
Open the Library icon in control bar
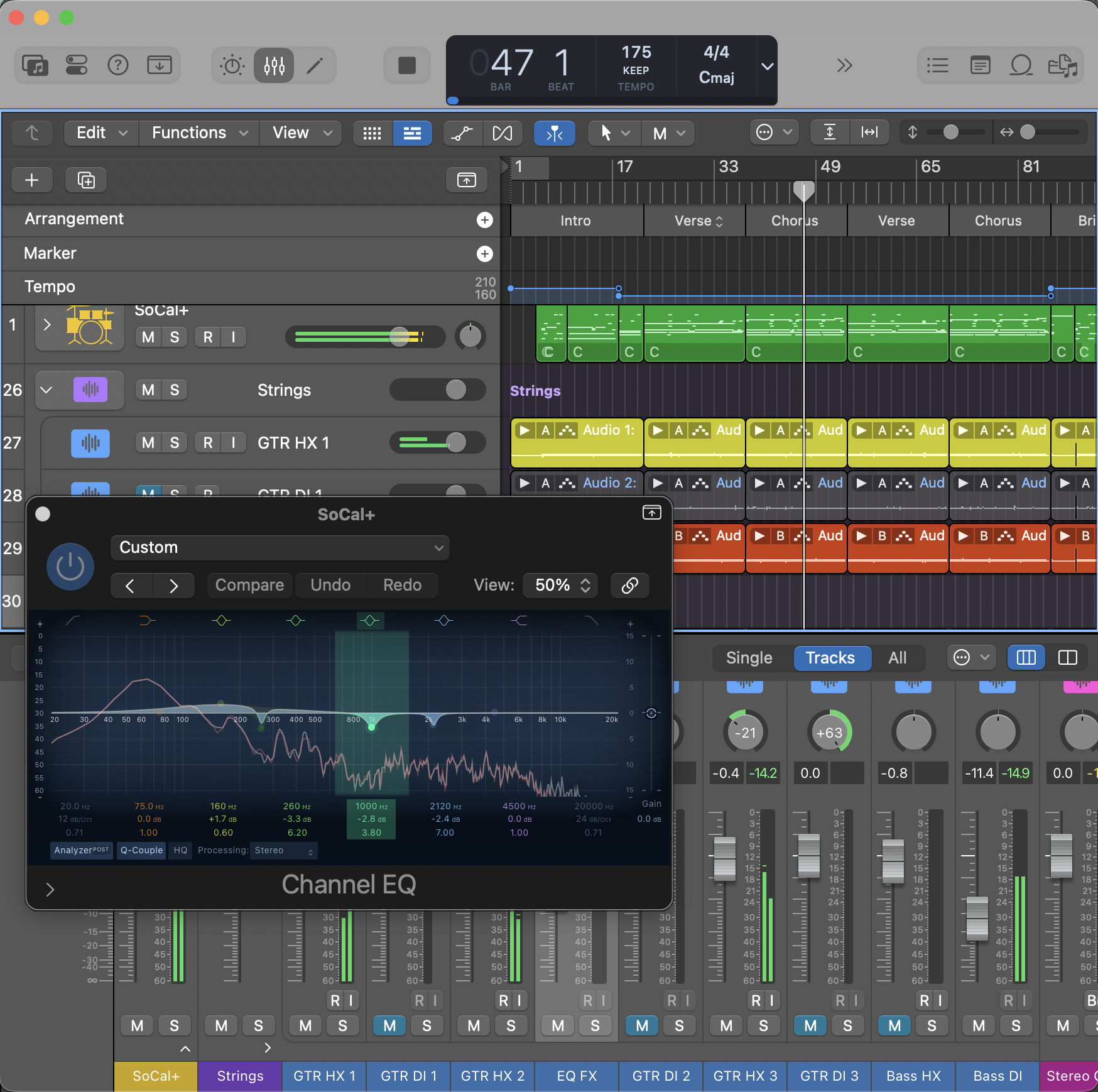tap(35, 65)
